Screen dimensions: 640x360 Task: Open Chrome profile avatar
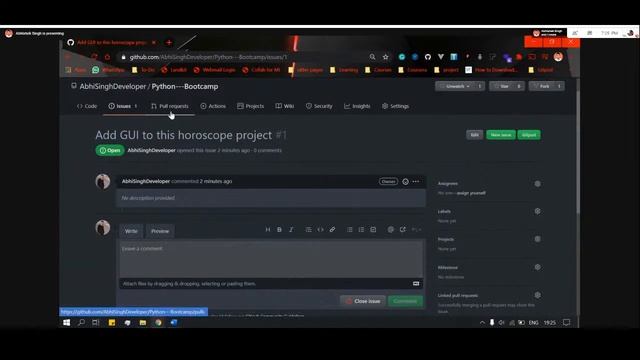[x=558, y=57]
